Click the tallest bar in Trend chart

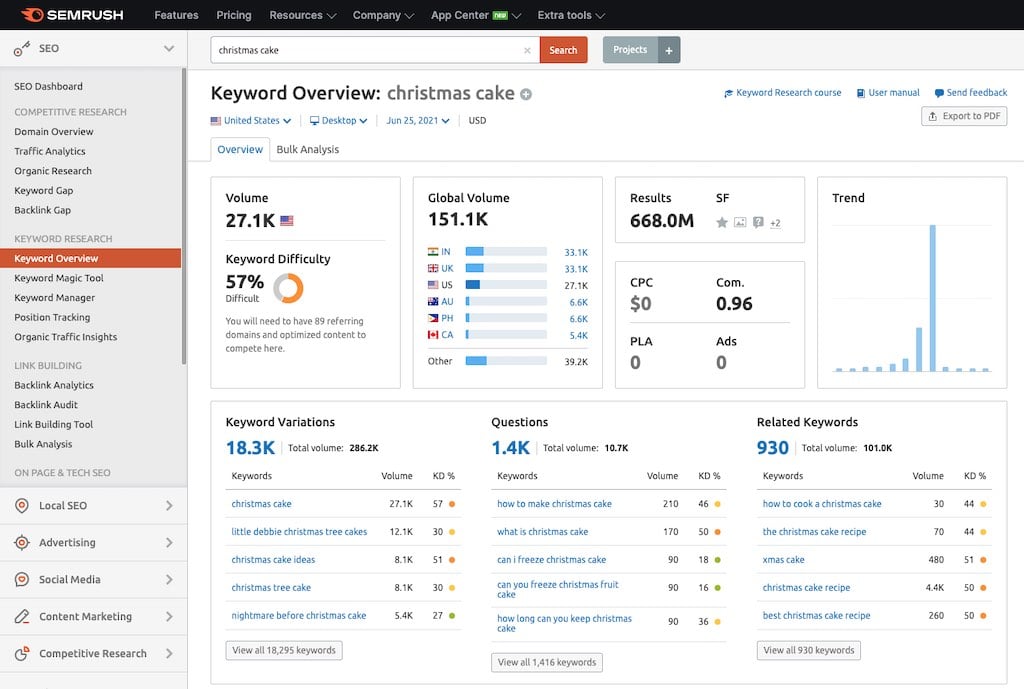click(933, 298)
